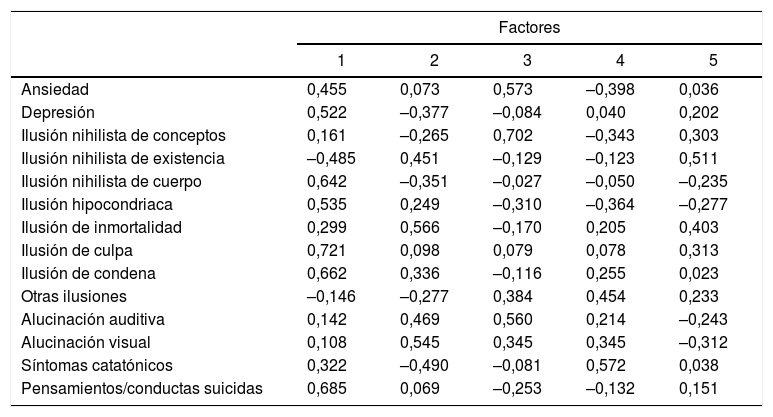Click the Ilusión hipocondriaca row label
The image size is (773, 417).
click(x=96, y=204)
